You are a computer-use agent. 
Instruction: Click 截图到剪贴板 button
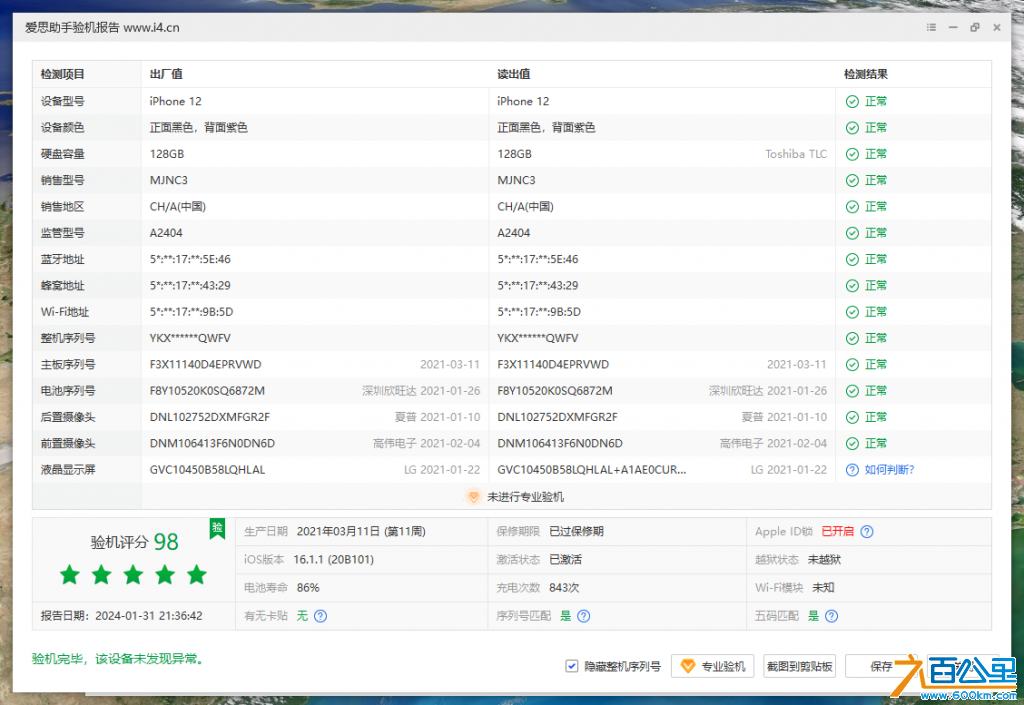pos(799,666)
